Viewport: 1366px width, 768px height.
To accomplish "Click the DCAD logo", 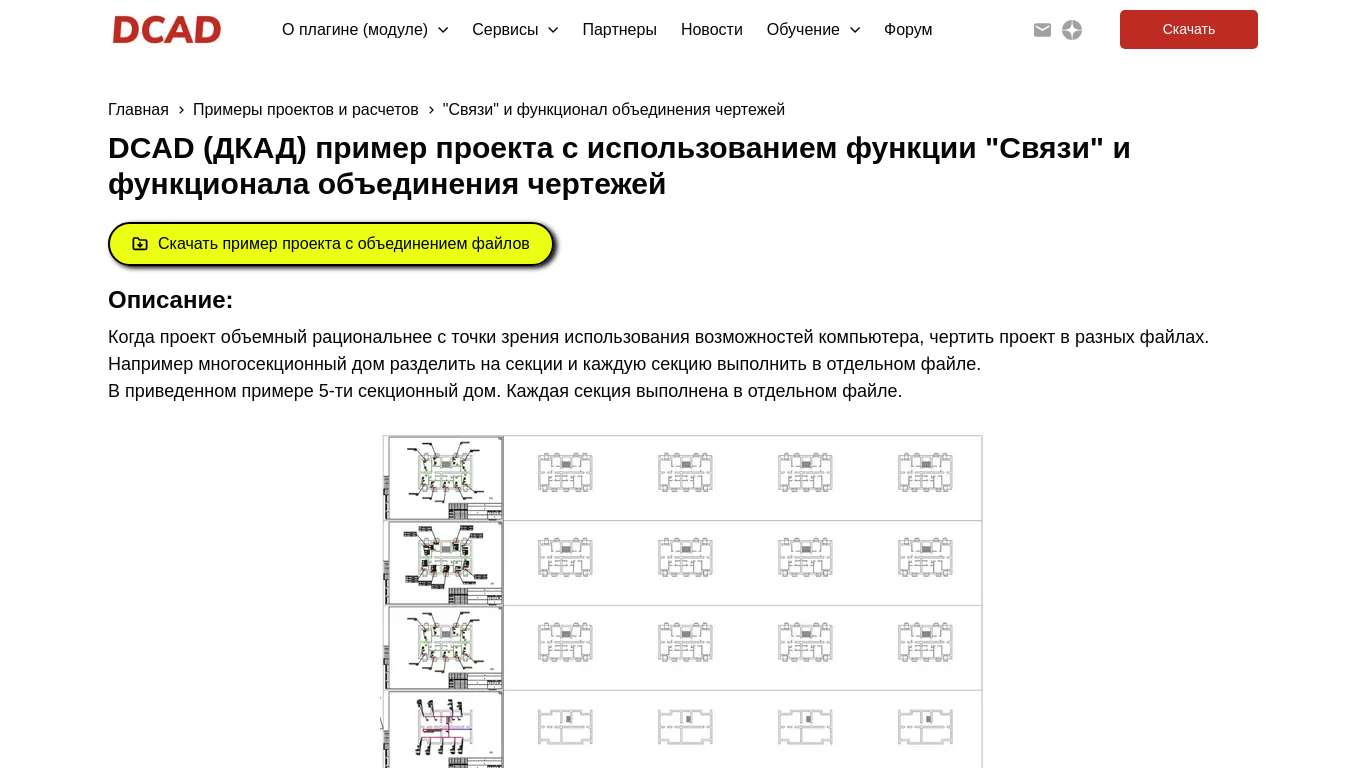I will pos(166,30).
